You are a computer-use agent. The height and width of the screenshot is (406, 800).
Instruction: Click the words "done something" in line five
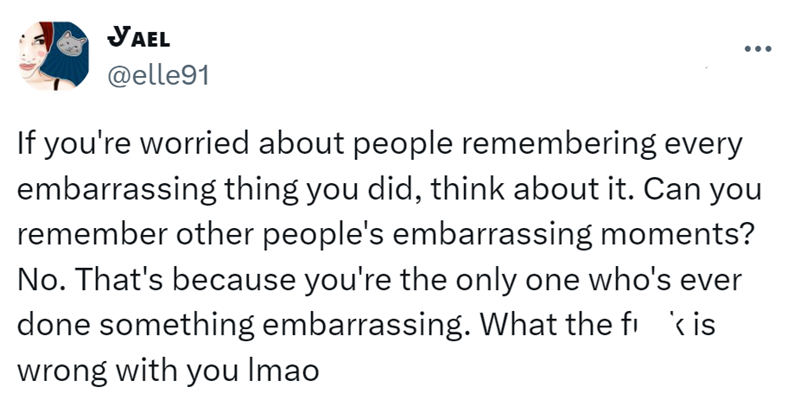pyautogui.click(x=136, y=325)
